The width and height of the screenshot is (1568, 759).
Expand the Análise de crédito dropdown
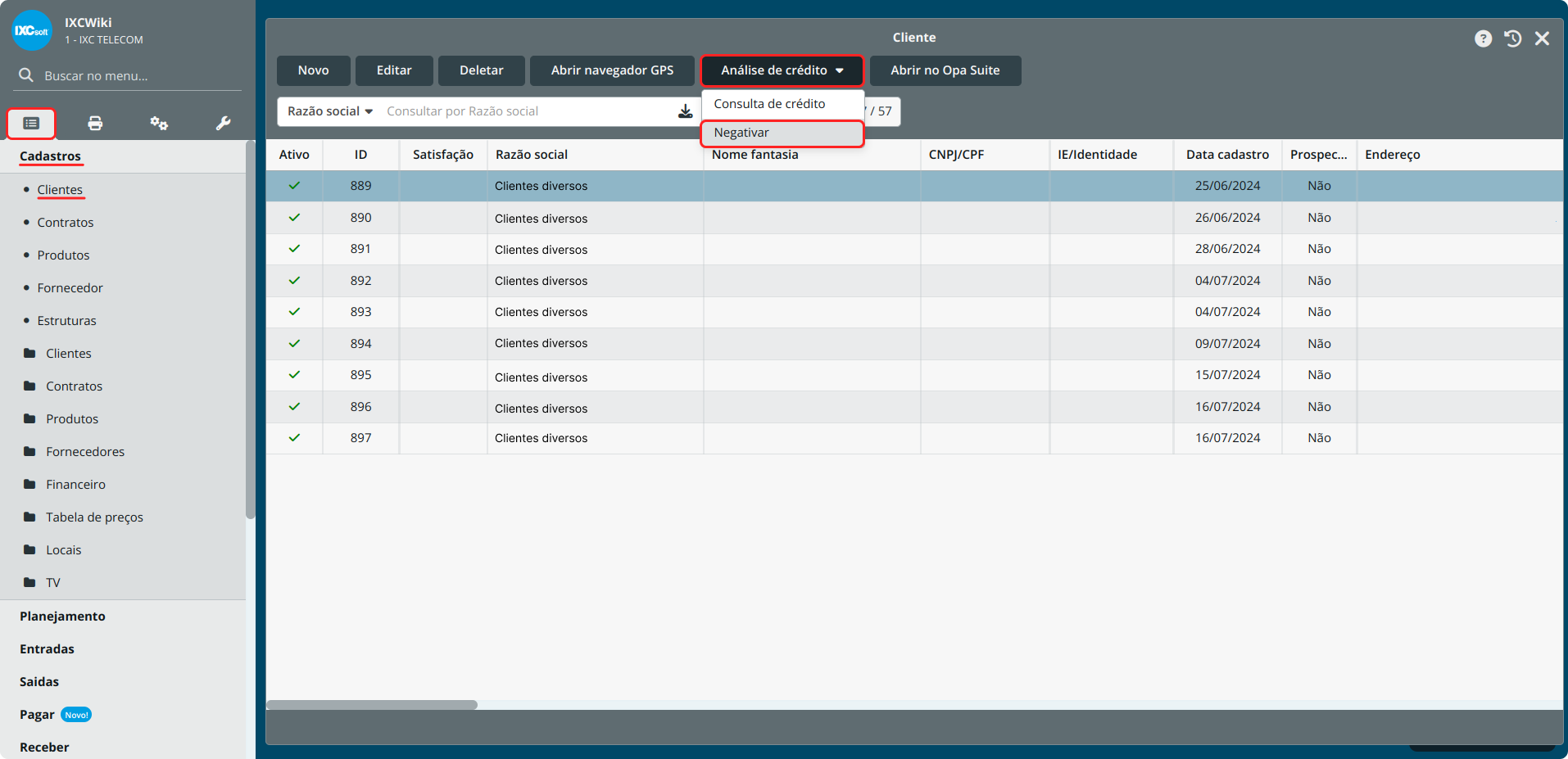pyautogui.click(x=782, y=70)
